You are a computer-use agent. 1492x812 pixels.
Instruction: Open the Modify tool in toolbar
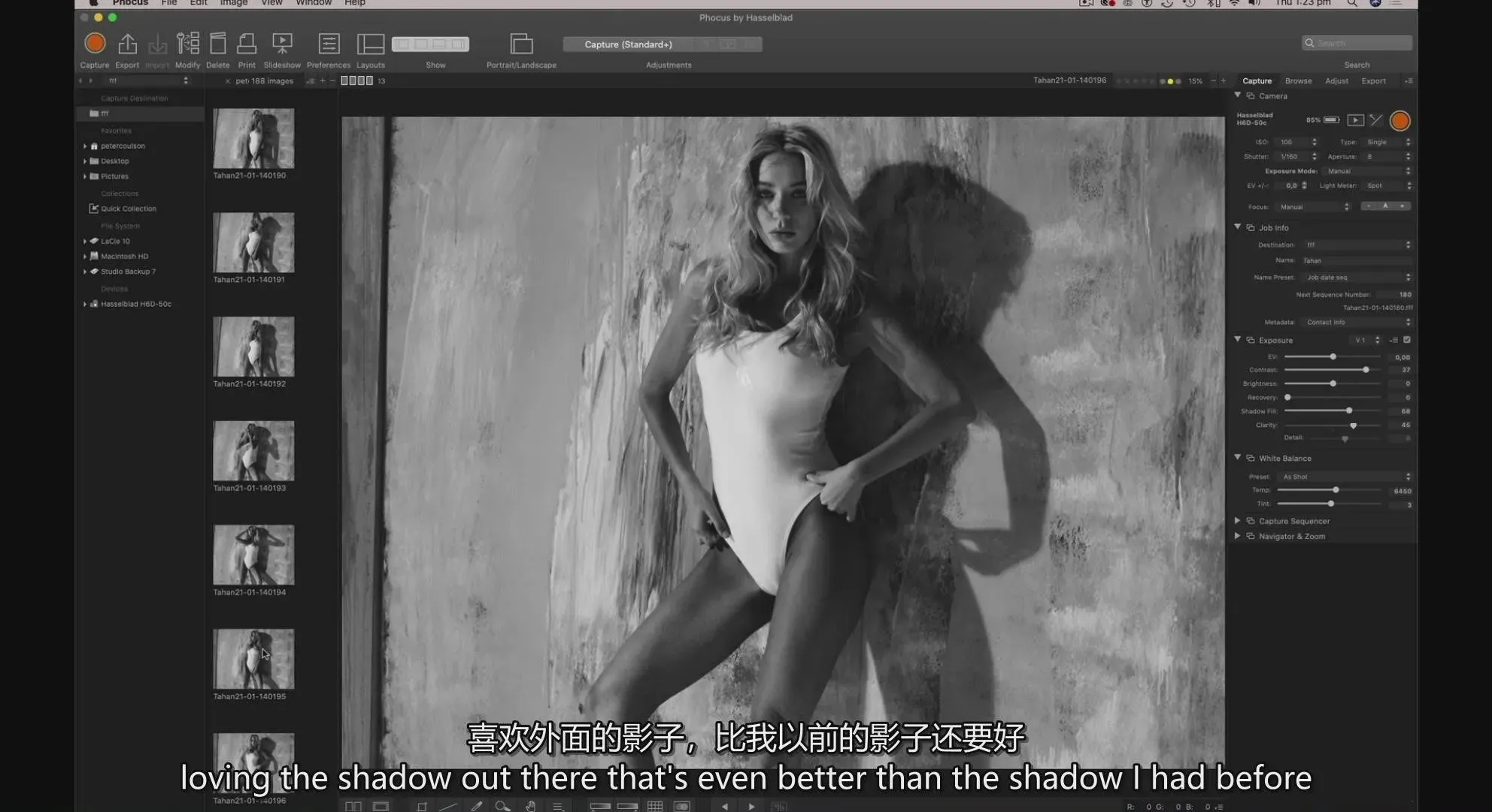point(187,44)
